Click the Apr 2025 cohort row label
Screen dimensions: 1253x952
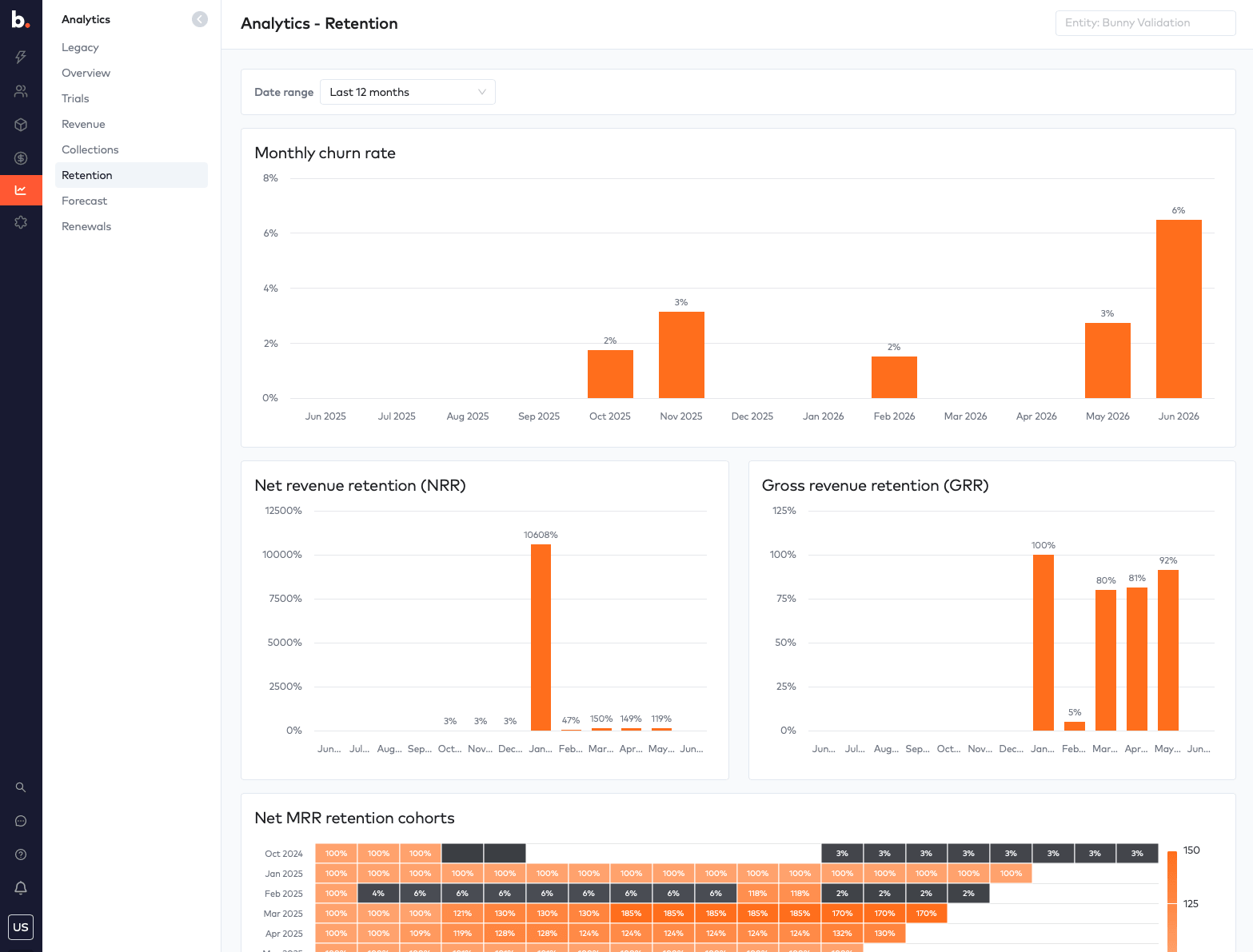(284, 934)
